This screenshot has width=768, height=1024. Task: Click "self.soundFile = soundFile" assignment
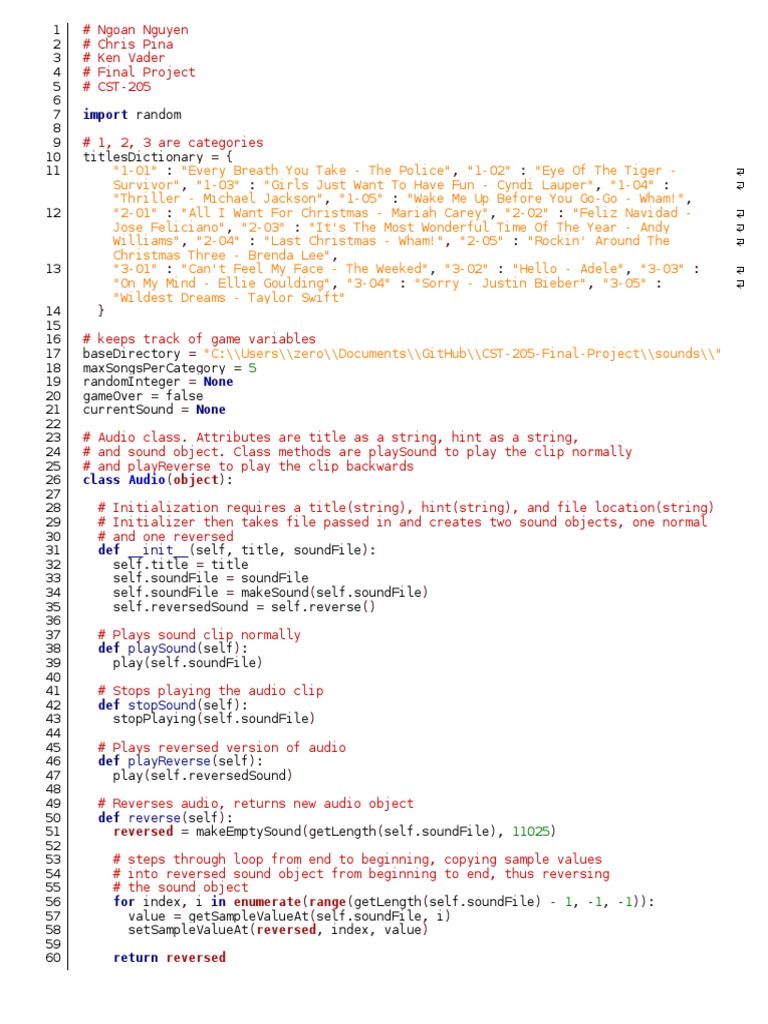click(x=210, y=579)
